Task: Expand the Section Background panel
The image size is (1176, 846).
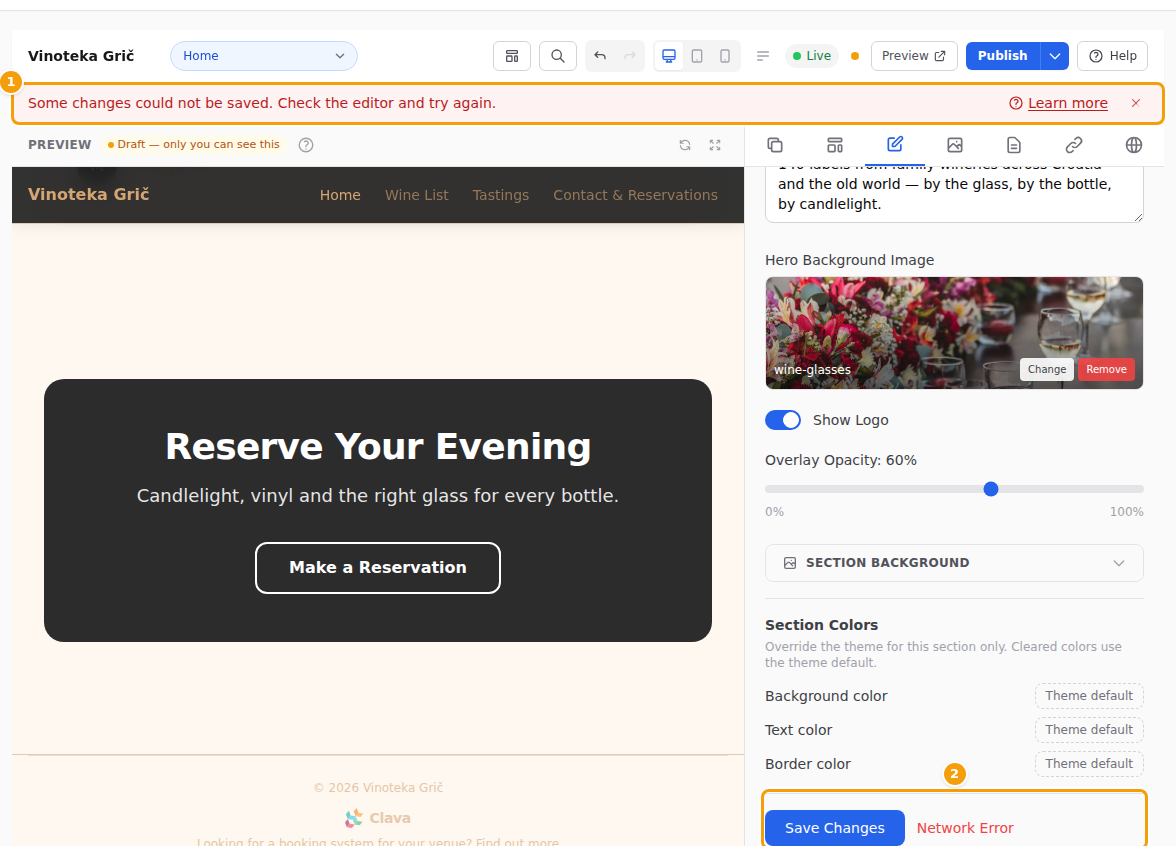Action: coord(954,563)
